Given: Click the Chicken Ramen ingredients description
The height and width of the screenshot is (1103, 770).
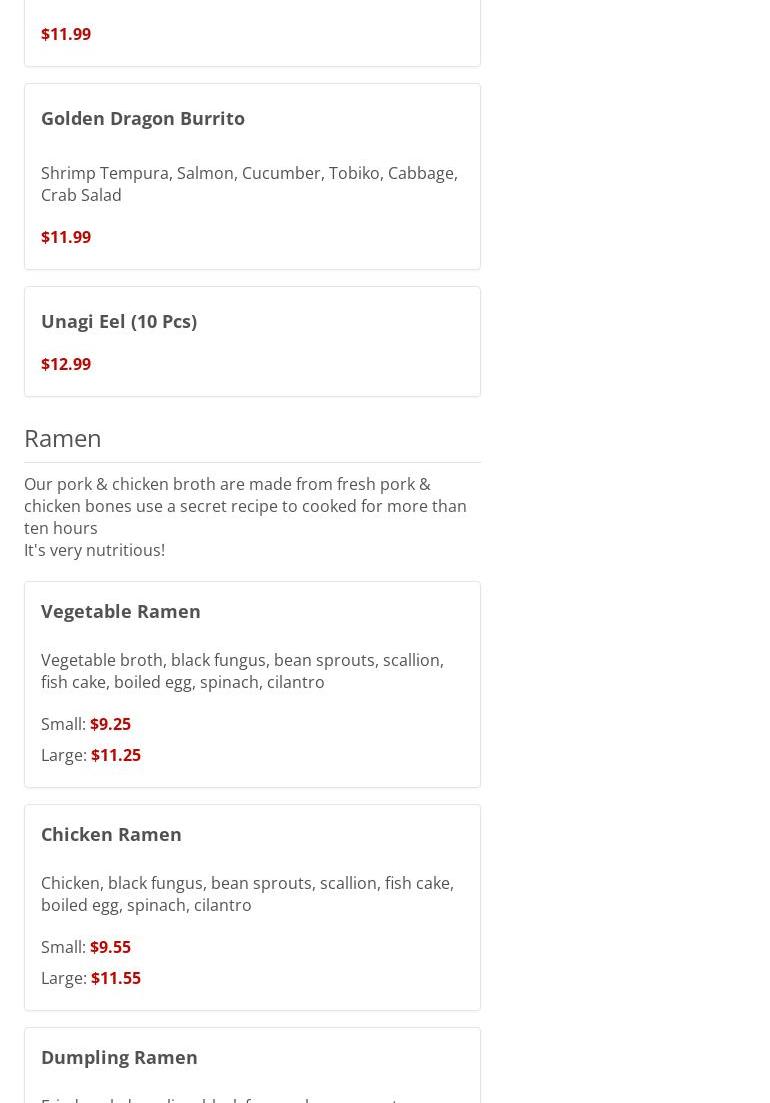Looking at the screenshot, I should [248, 894].
